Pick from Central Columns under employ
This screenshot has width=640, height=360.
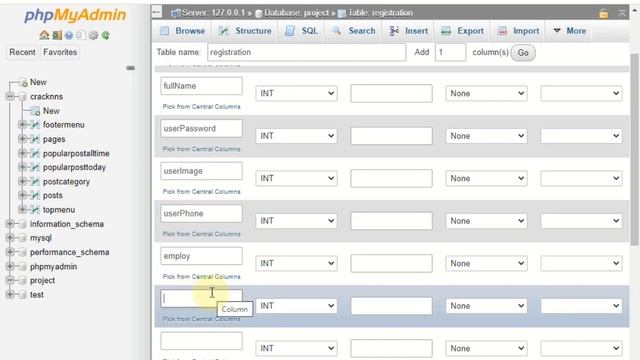point(201,277)
